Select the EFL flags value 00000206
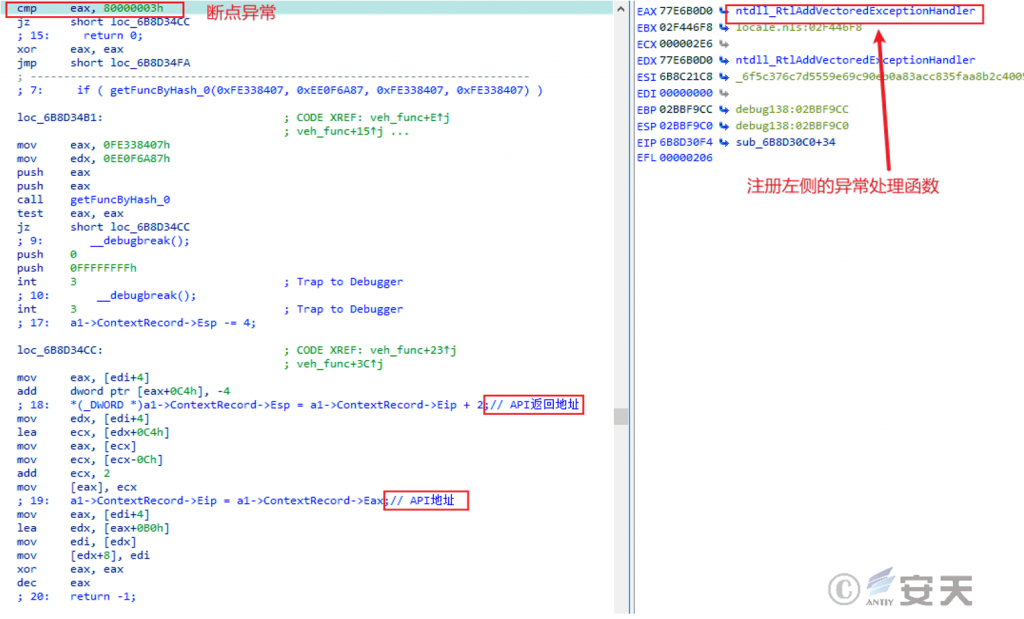 [x=686, y=158]
